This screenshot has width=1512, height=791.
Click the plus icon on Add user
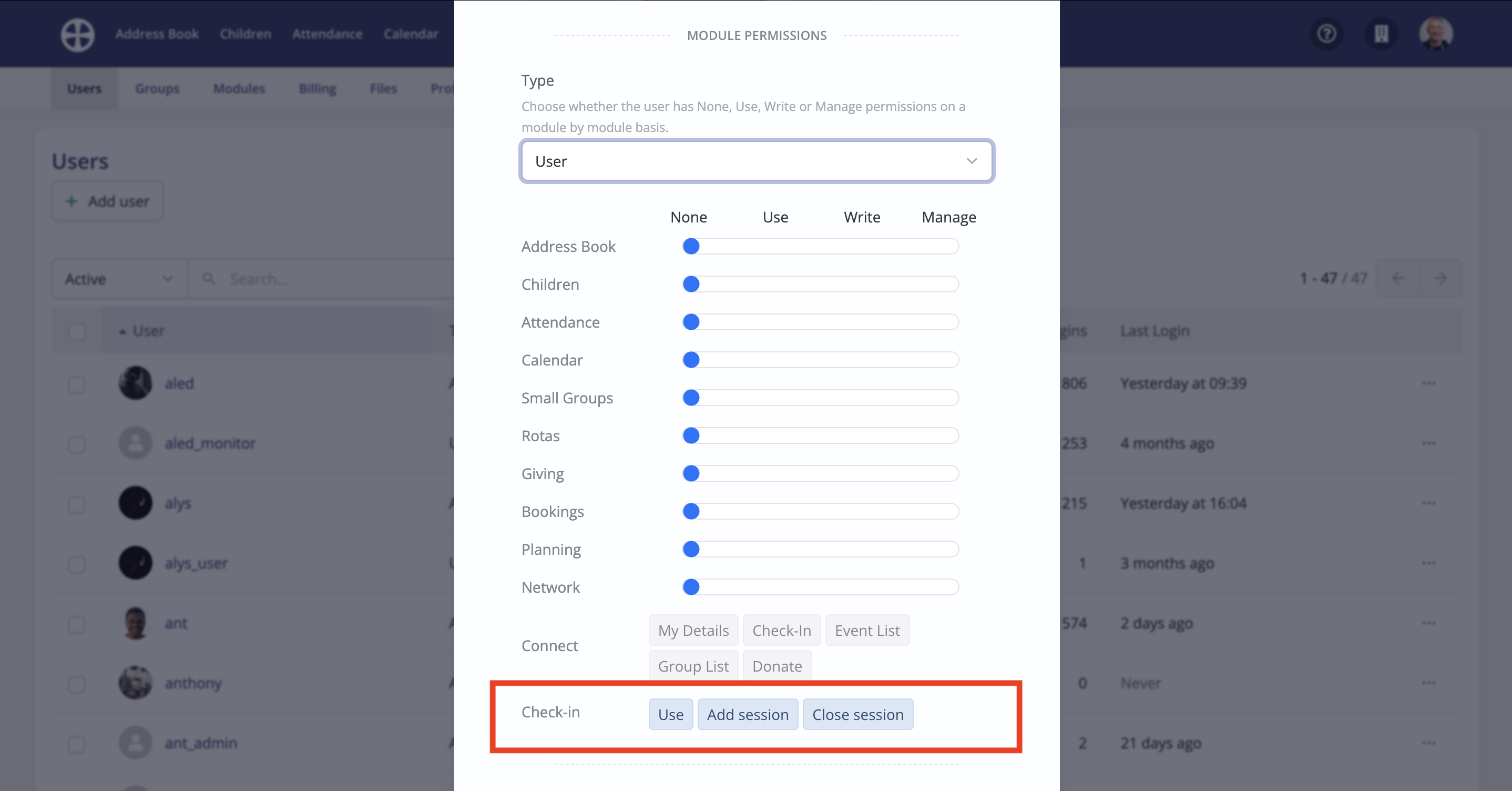click(71, 201)
